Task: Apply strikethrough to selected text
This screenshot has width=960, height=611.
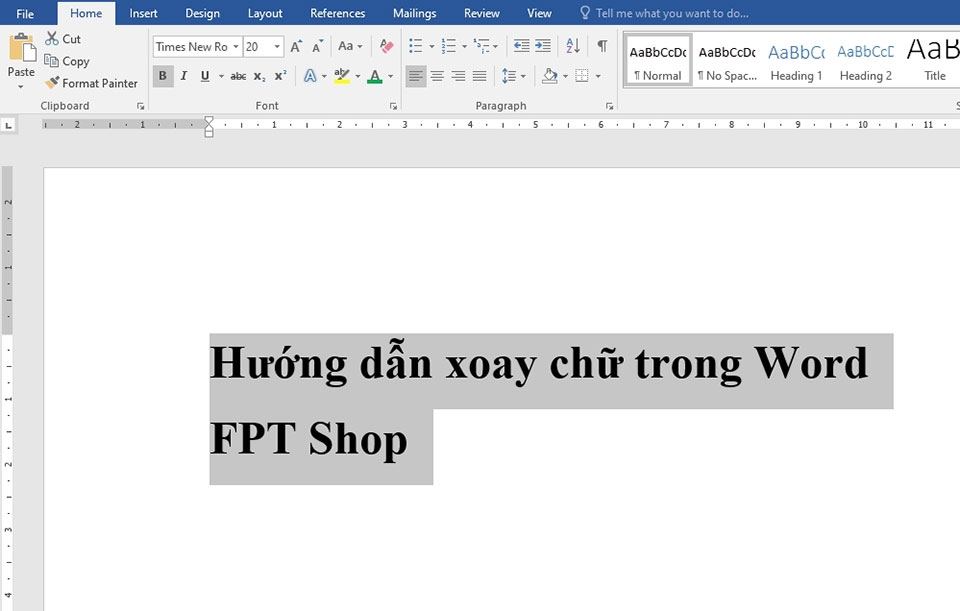Action: click(x=238, y=75)
